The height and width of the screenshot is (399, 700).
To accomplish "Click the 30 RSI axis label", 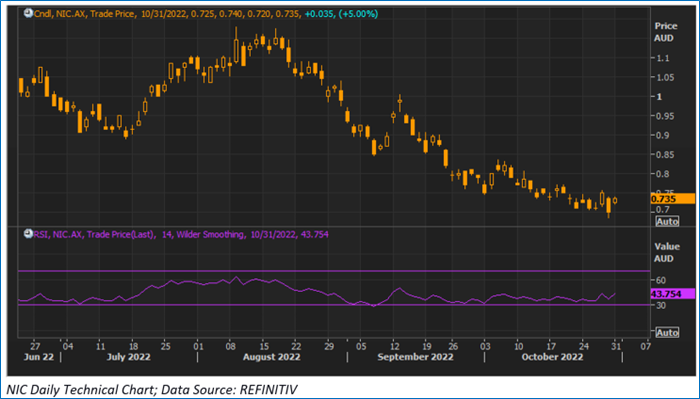I will [x=661, y=305].
